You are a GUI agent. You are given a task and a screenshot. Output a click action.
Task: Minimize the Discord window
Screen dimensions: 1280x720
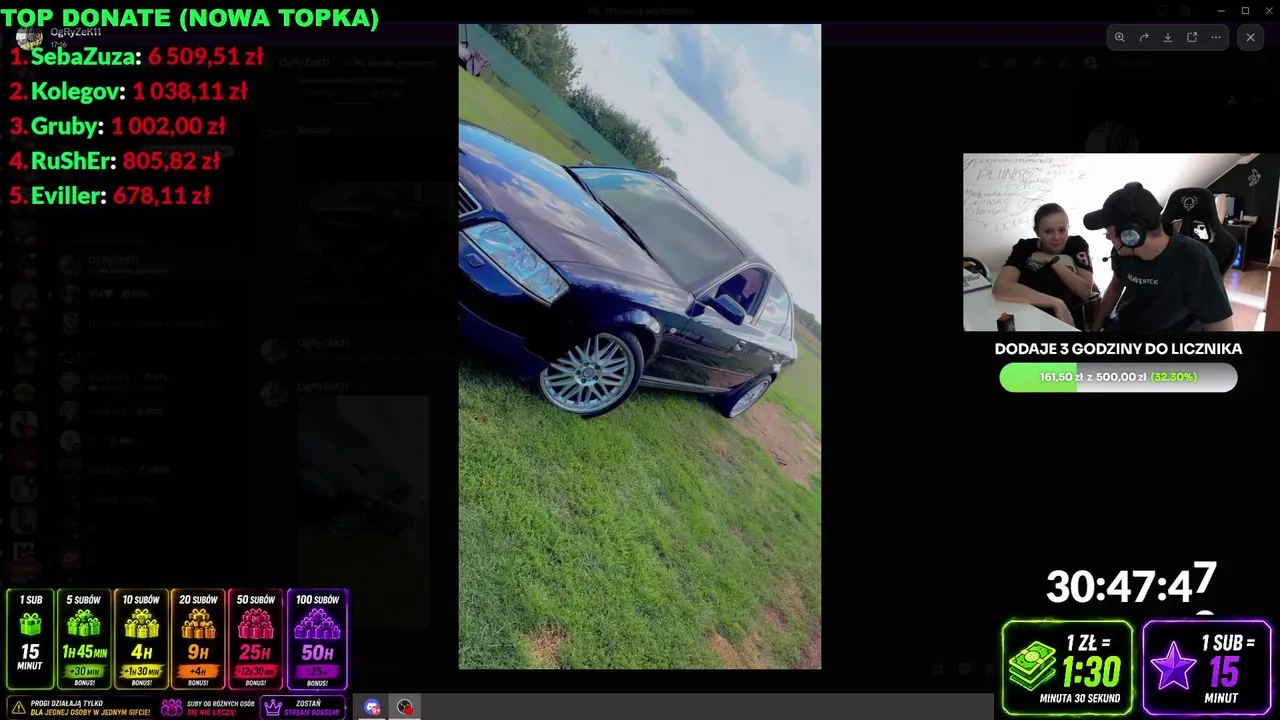pos(1221,10)
